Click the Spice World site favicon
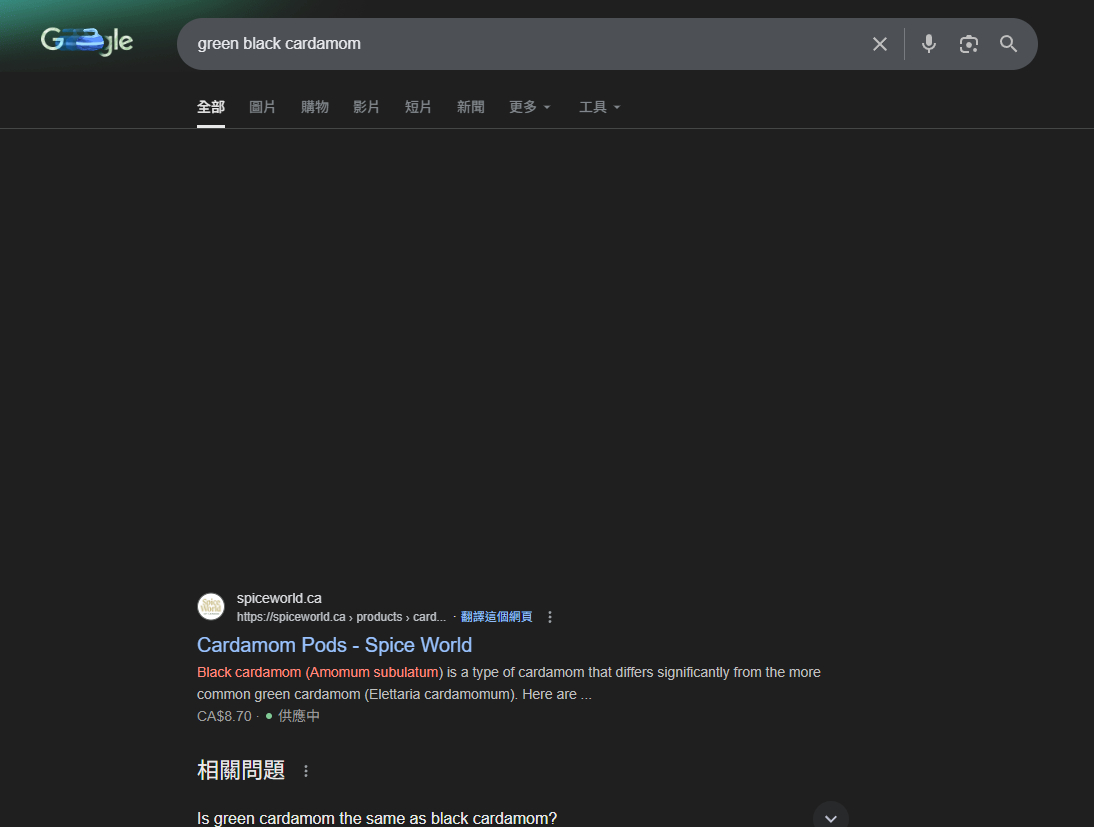1094x827 pixels. click(x=211, y=607)
